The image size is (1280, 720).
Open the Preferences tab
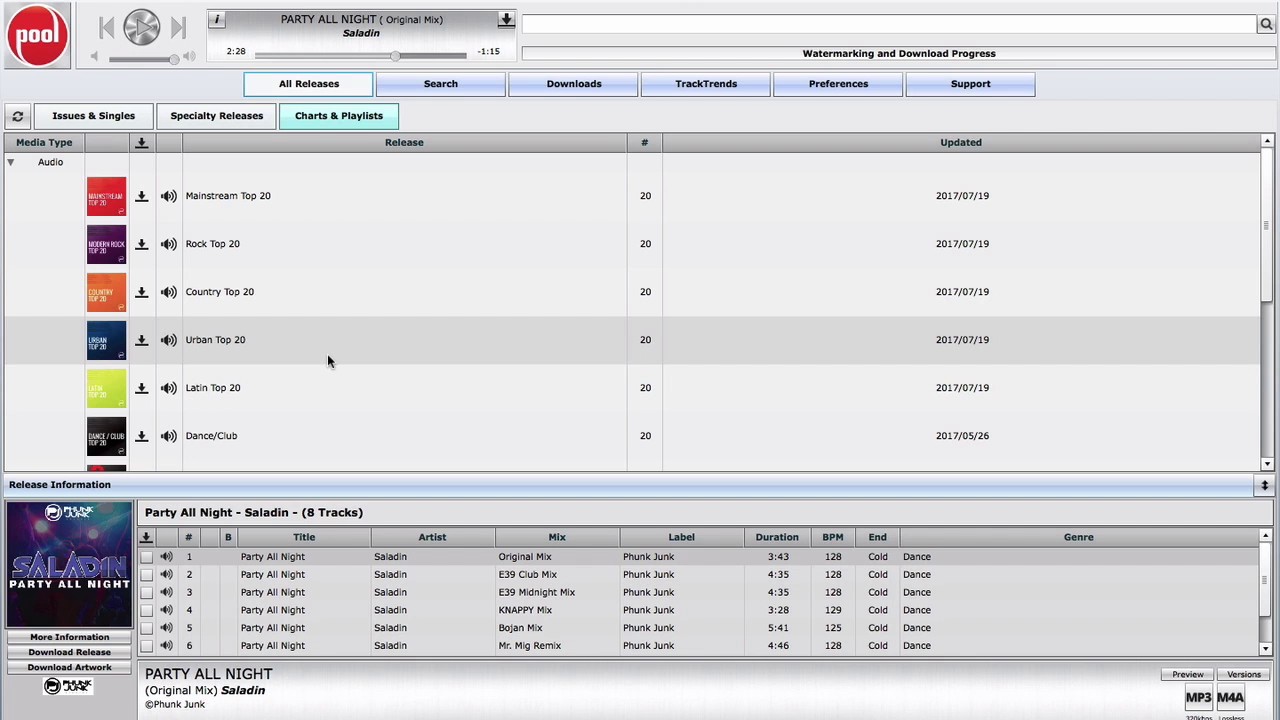(838, 84)
